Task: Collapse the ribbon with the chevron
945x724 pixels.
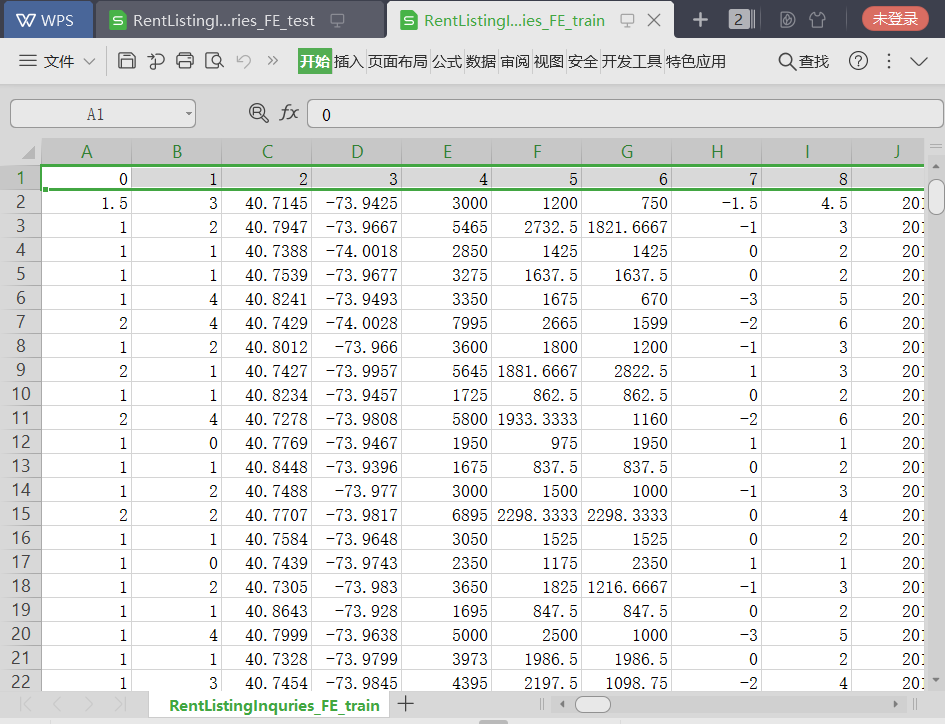Action: point(918,61)
